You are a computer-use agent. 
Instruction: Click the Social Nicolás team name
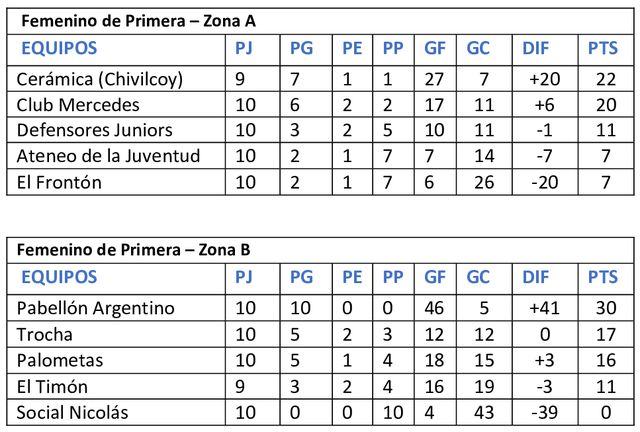pyautogui.click(x=72, y=412)
